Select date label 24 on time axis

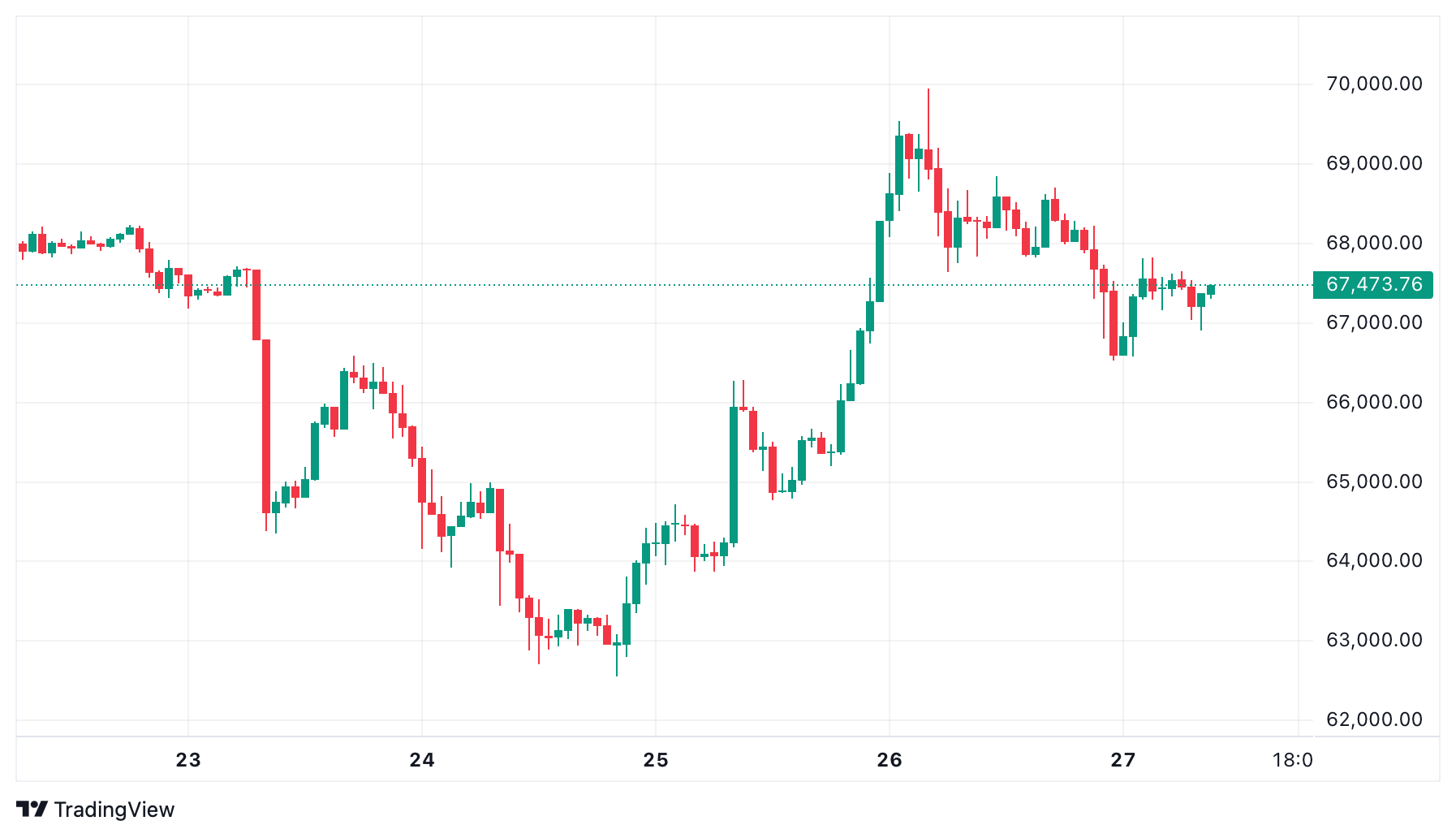422,761
